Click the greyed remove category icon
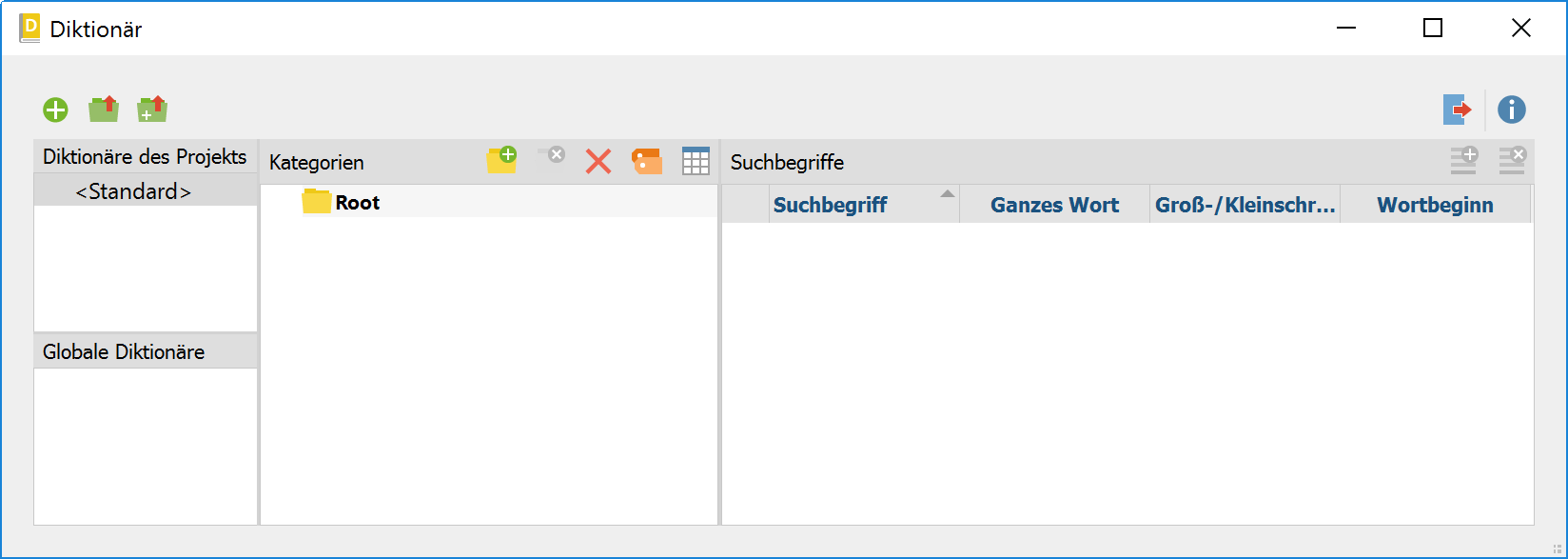This screenshot has height=559, width=1568. click(x=551, y=154)
